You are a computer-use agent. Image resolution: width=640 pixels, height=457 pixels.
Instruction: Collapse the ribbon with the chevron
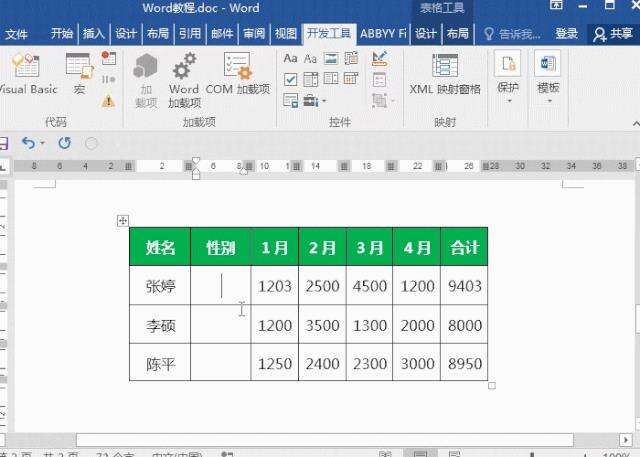[x=636, y=123]
